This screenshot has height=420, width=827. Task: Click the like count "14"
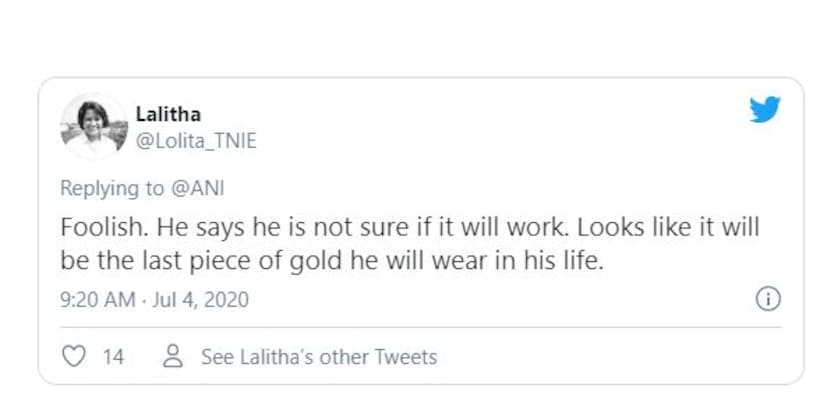coord(113,357)
